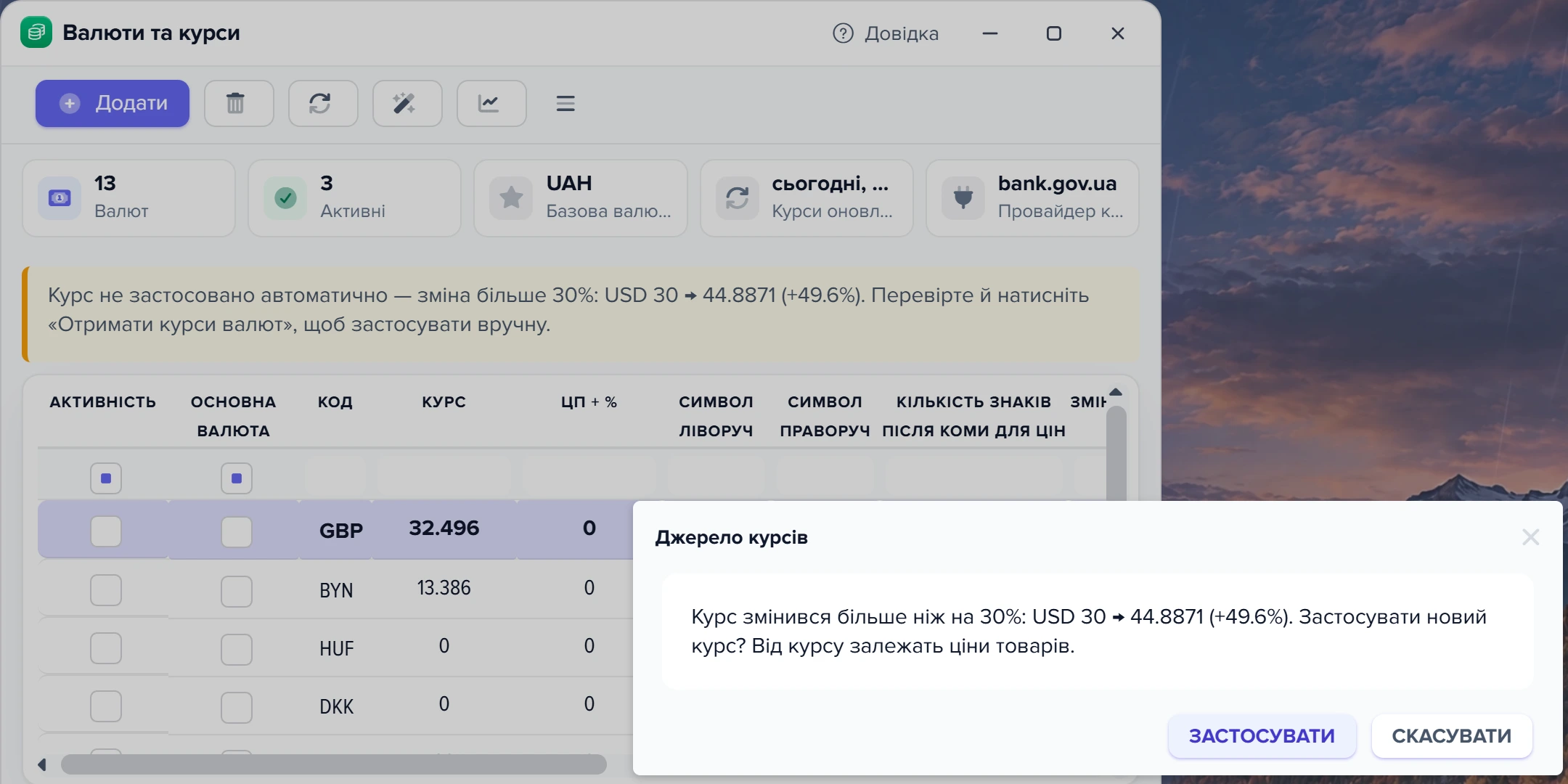Screen dimensions: 1568x784
Task: Click the Додати button
Action: click(113, 103)
